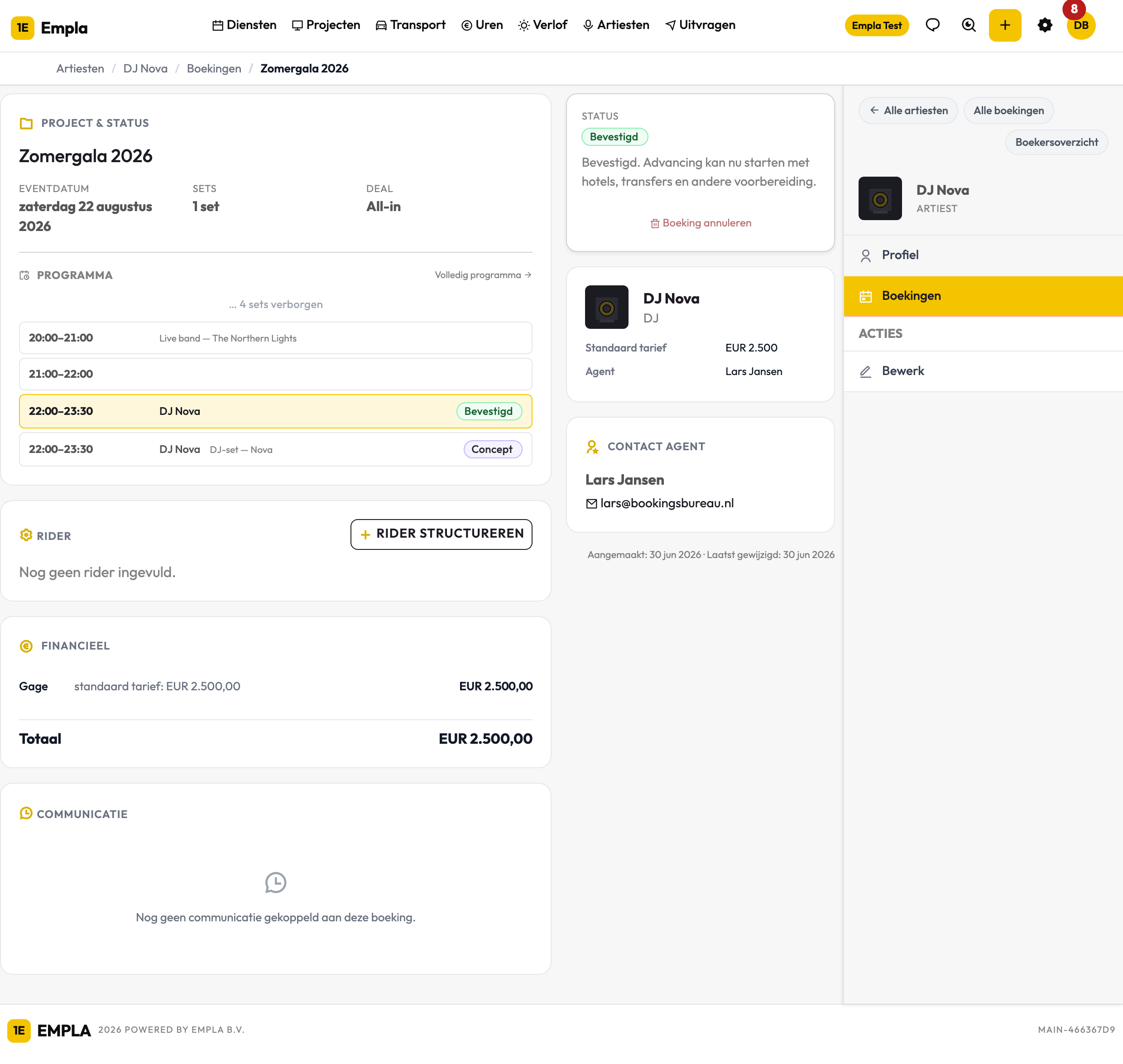Open Volledig programma link
The height and width of the screenshot is (1064, 1123).
tap(483, 275)
